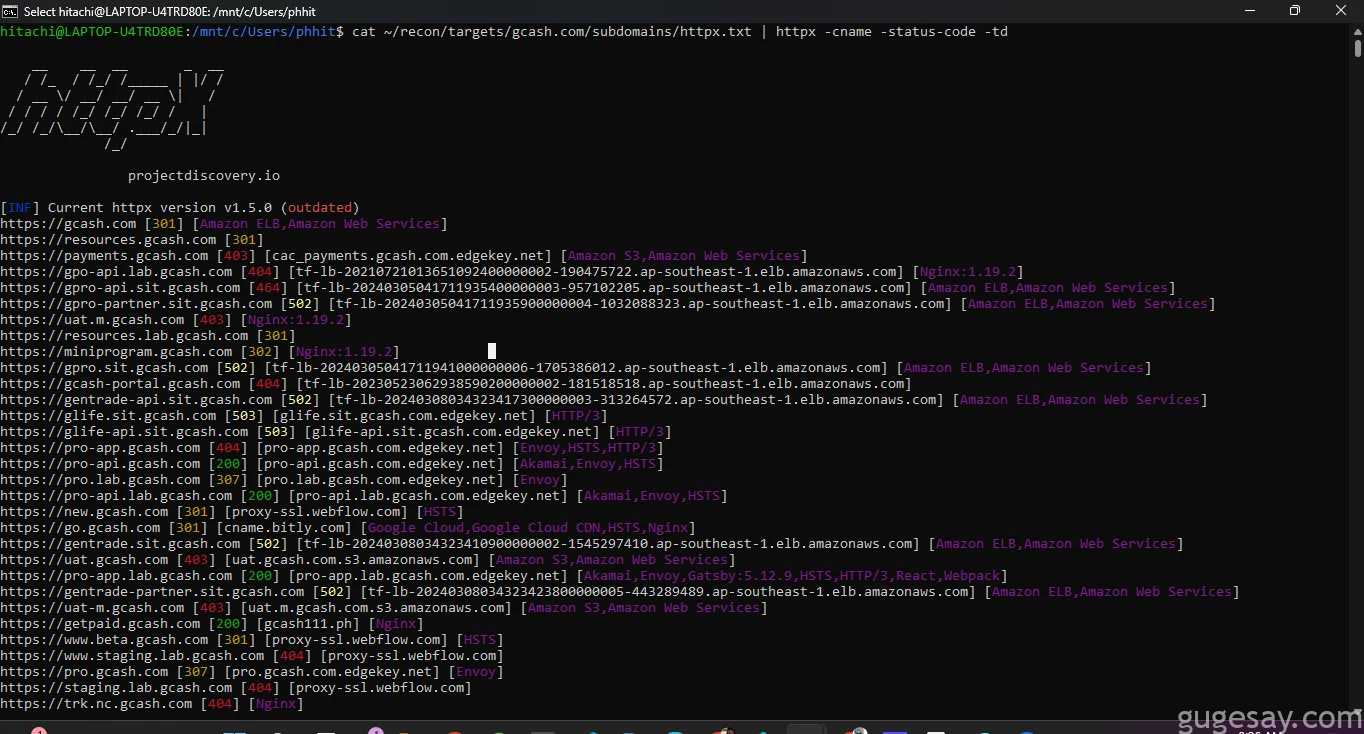This screenshot has height=734, width=1364.
Task: Click 'https://resources.gcash.com' URL
Action: pyautogui.click(x=108, y=239)
